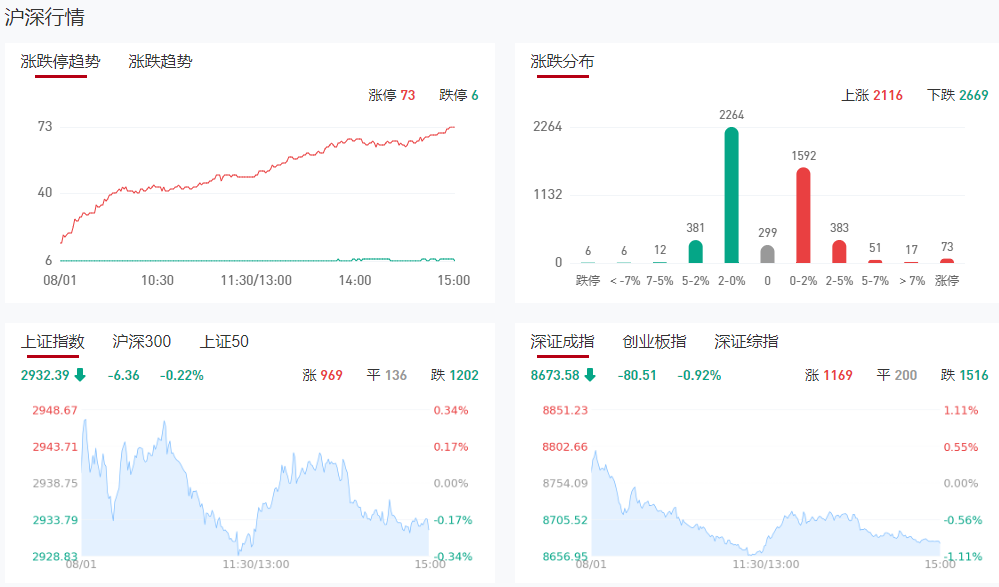This screenshot has width=999, height=587.
Task: Click the 跌停 6 count above the trend chart
Action: point(459,95)
